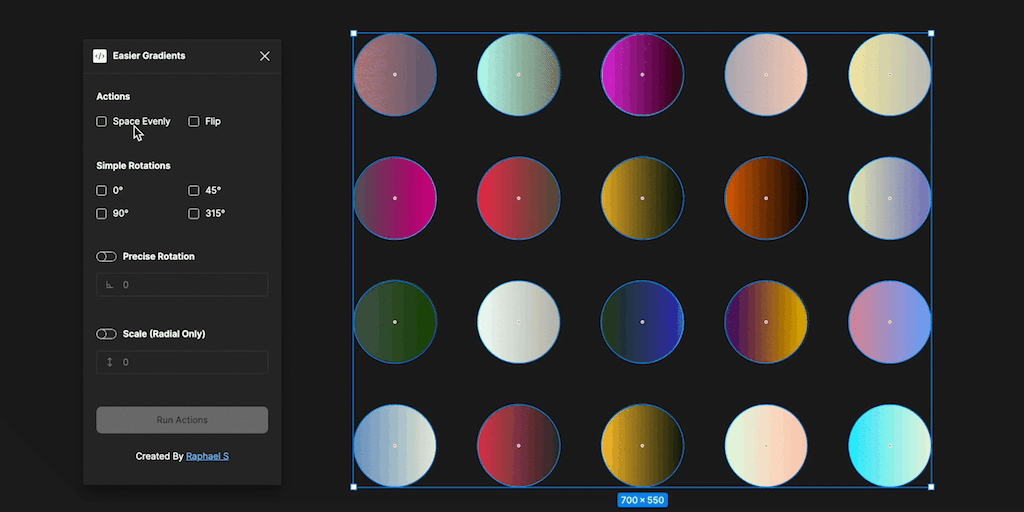Open the Raphael S creator link
Viewport: 1024px width, 512px height.
(x=207, y=456)
